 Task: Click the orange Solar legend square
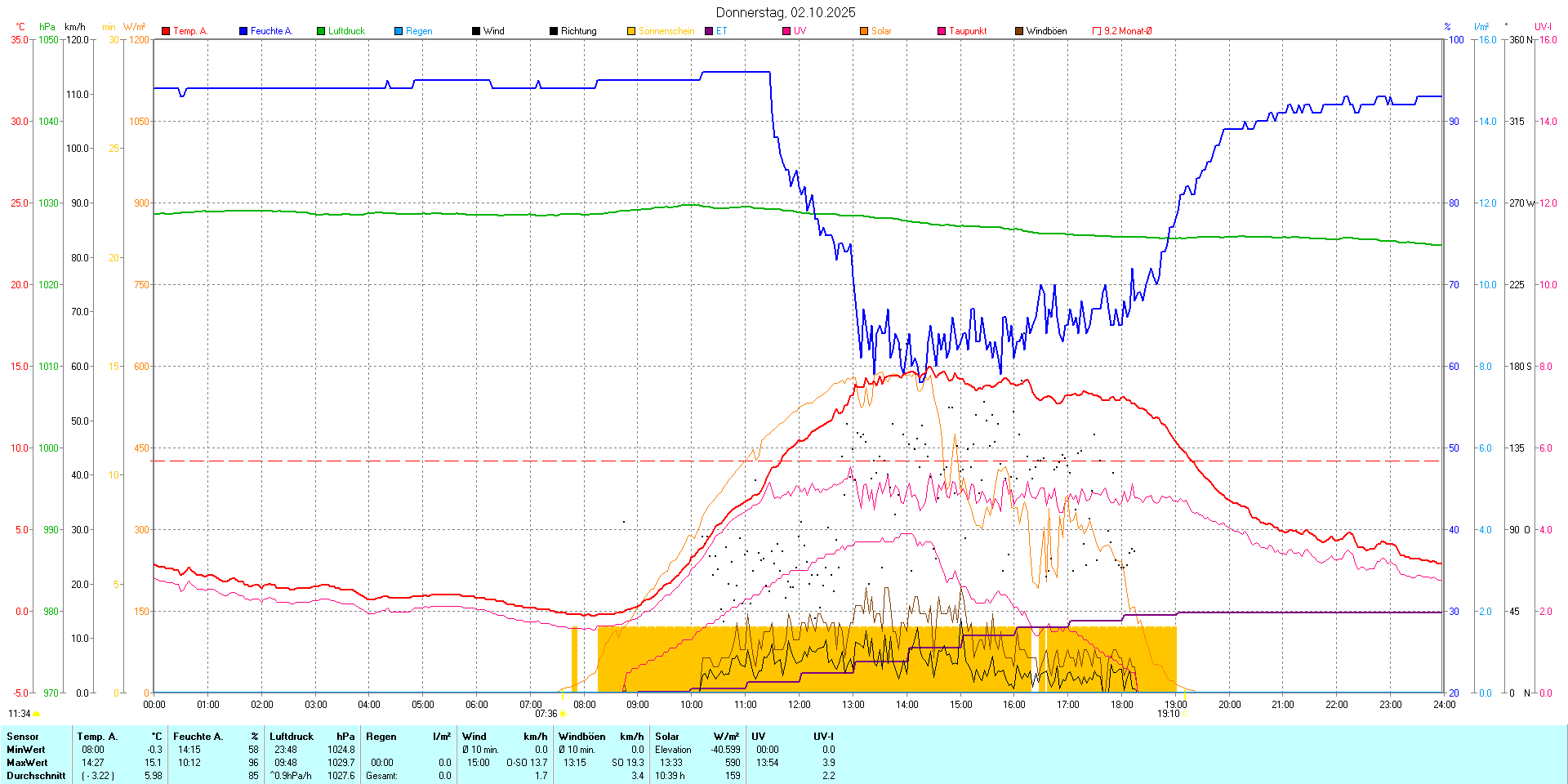pos(864,31)
